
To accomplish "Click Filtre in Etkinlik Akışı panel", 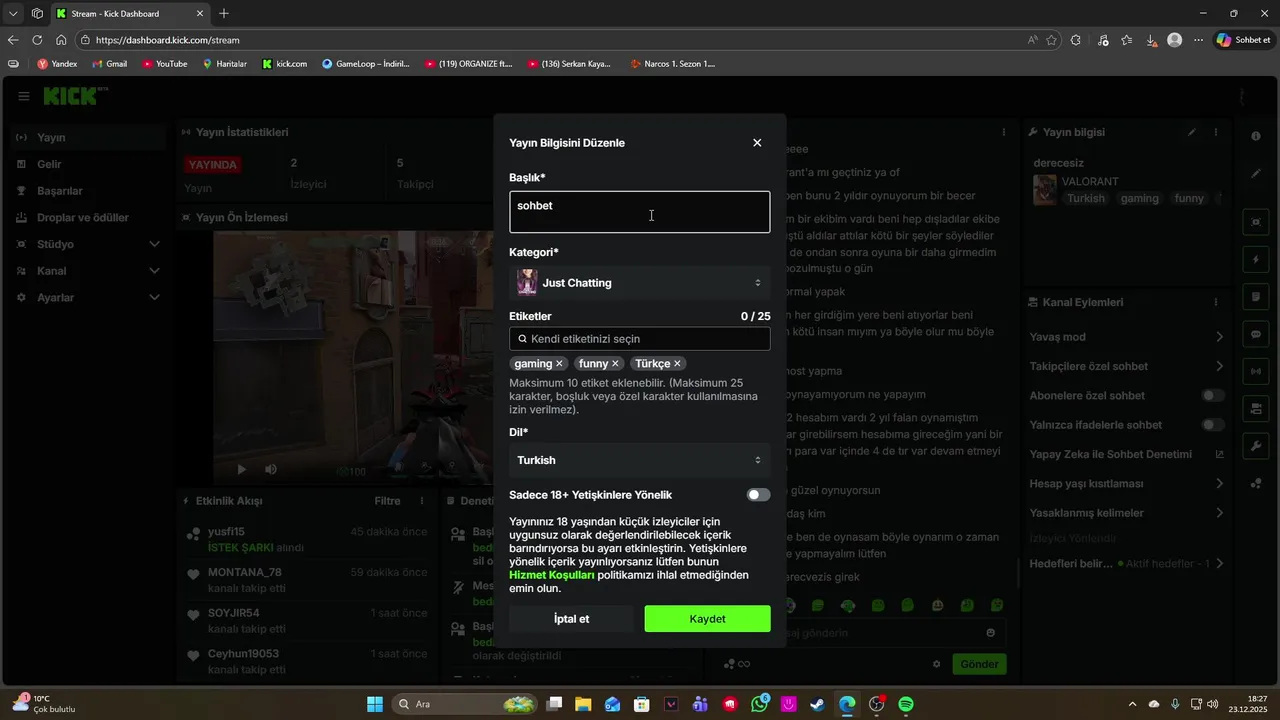I will click(387, 501).
